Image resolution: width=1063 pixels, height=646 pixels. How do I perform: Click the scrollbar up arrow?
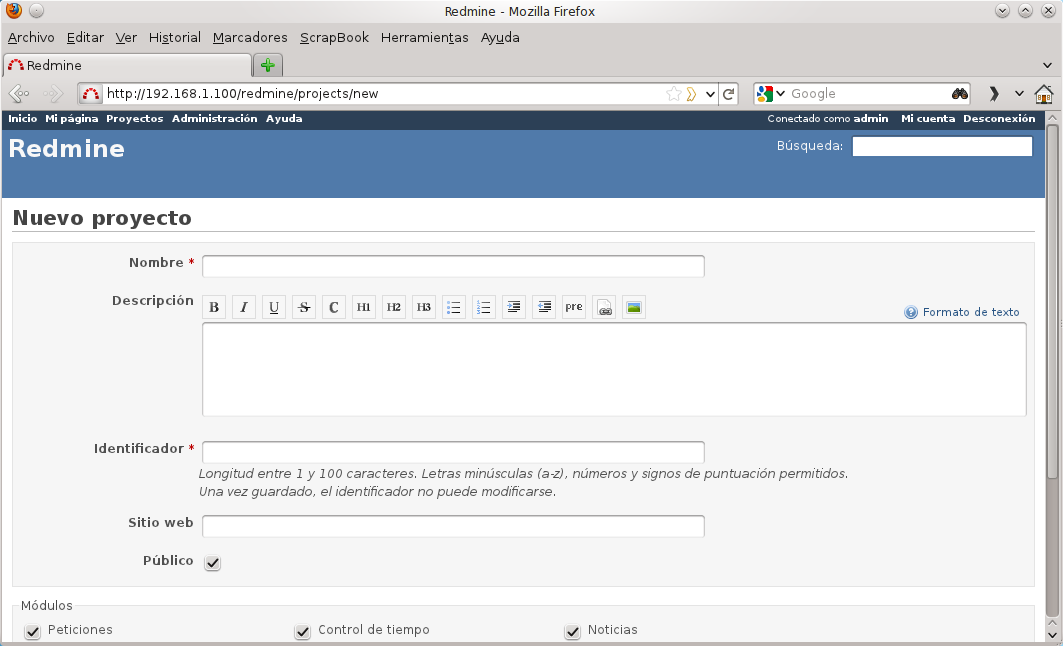click(x=1052, y=118)
